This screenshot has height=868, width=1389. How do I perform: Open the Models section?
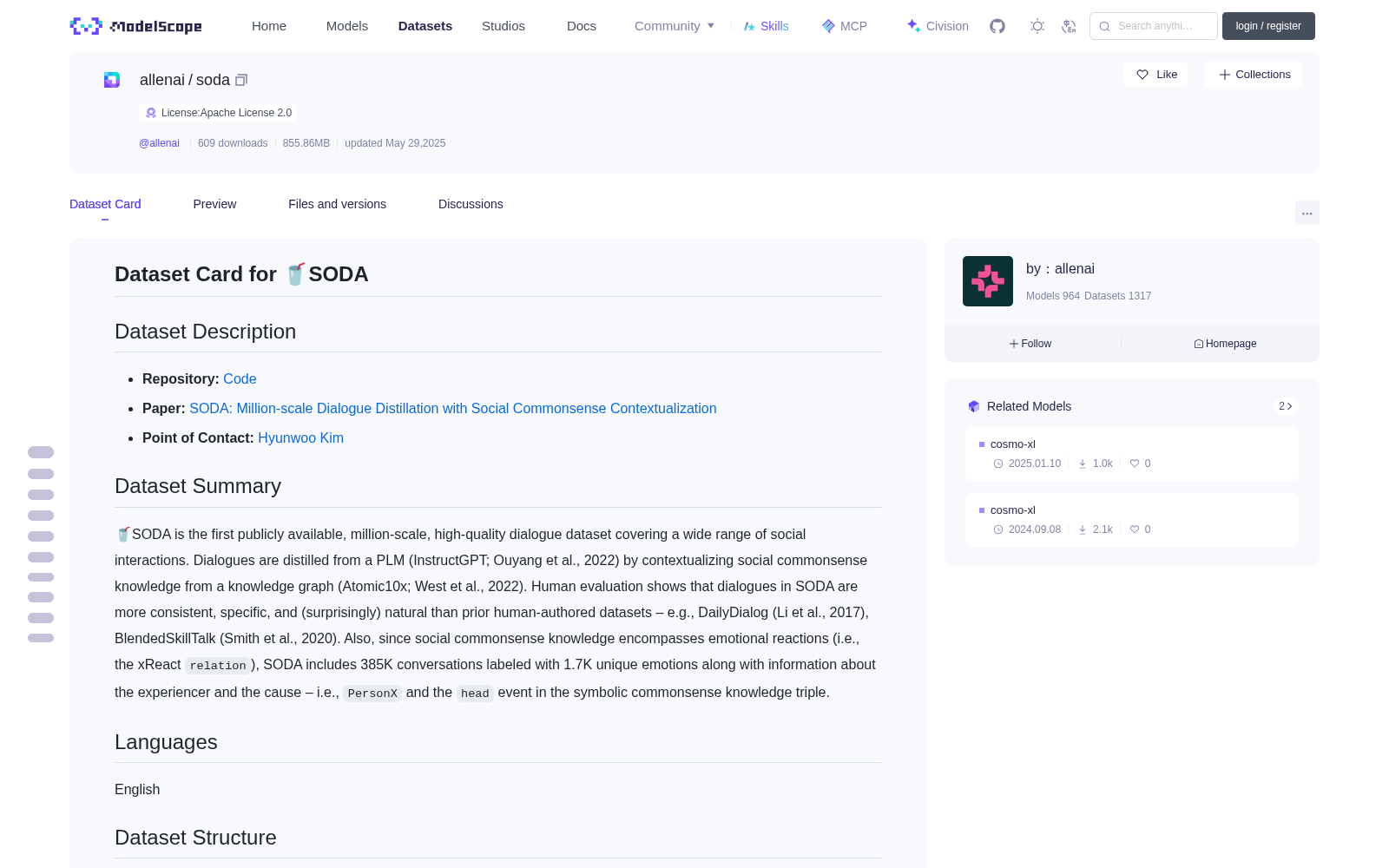347,26
